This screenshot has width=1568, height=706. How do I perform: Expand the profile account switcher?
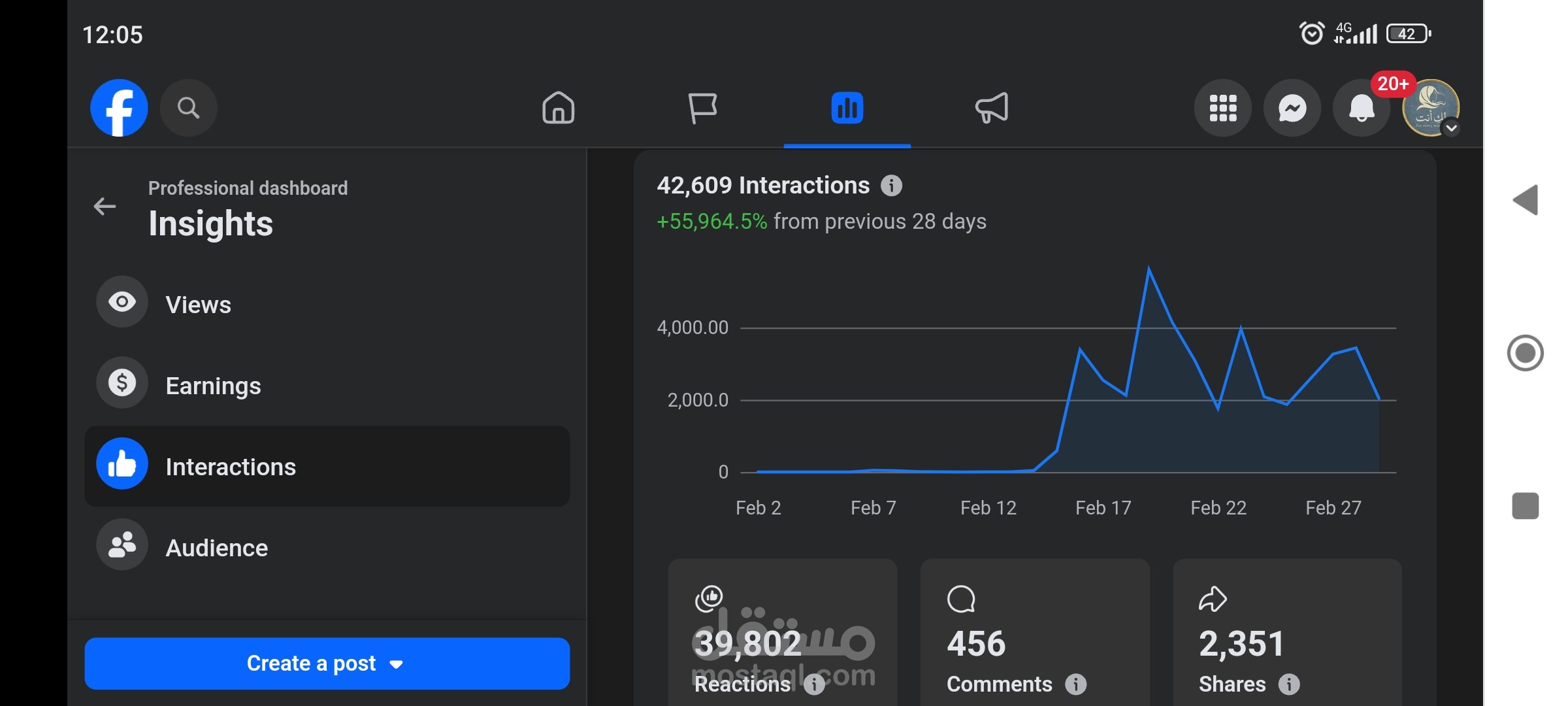pyautogui.click(x=1451, y=128)
